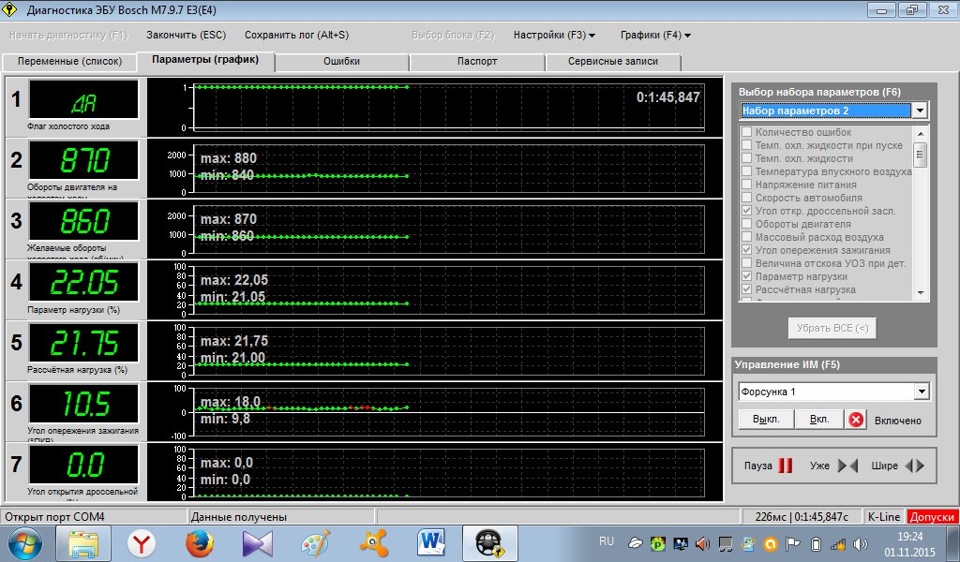Click Вкл. actuator button
This screenshot has width=960, height=562.
tap(819, 420)
